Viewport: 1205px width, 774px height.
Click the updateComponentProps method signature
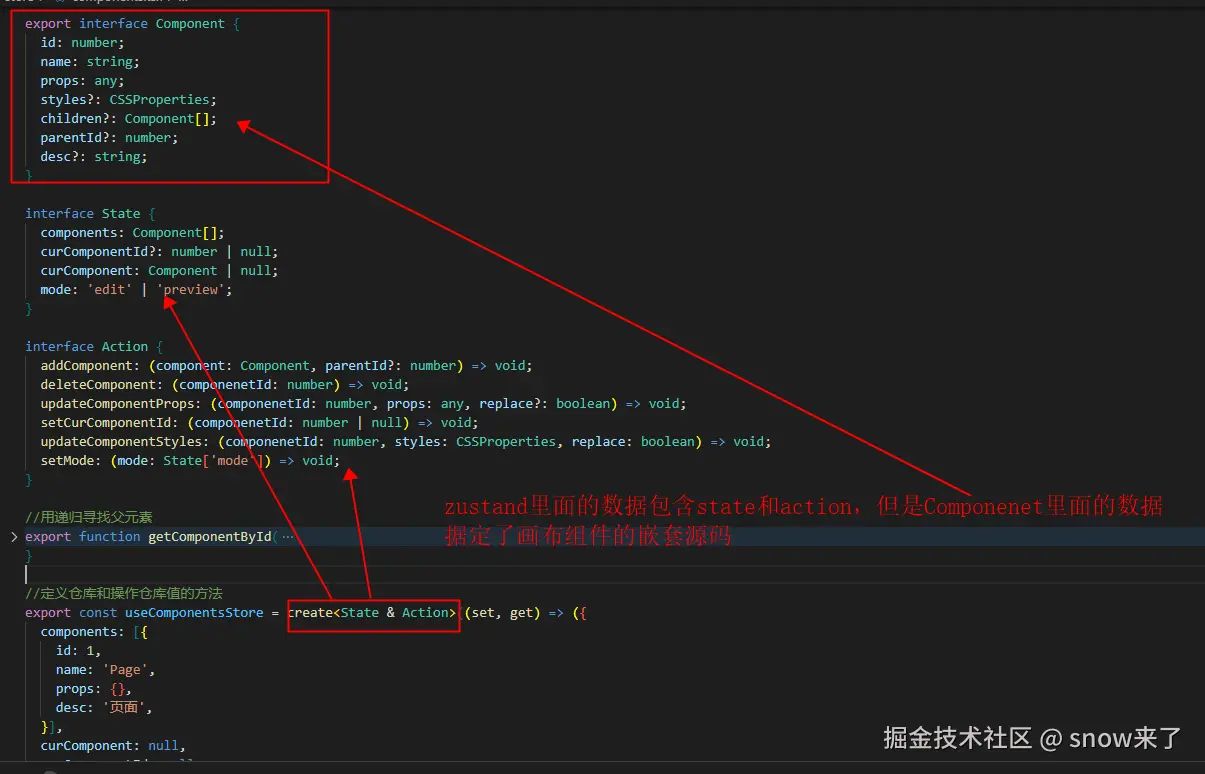(364, 404)
